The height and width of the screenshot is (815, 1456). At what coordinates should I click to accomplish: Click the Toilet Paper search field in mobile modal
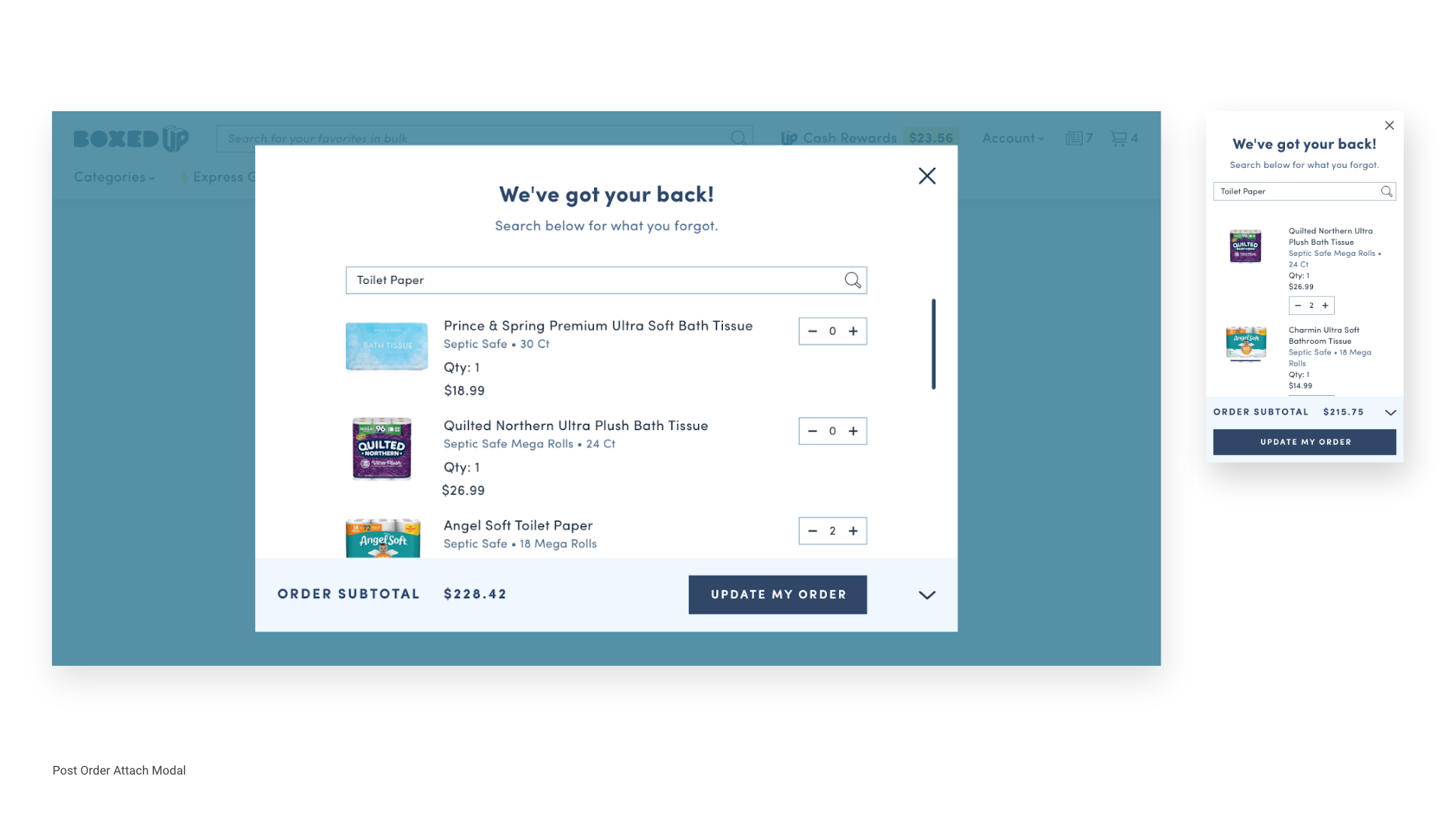[x=1304, y=191]
